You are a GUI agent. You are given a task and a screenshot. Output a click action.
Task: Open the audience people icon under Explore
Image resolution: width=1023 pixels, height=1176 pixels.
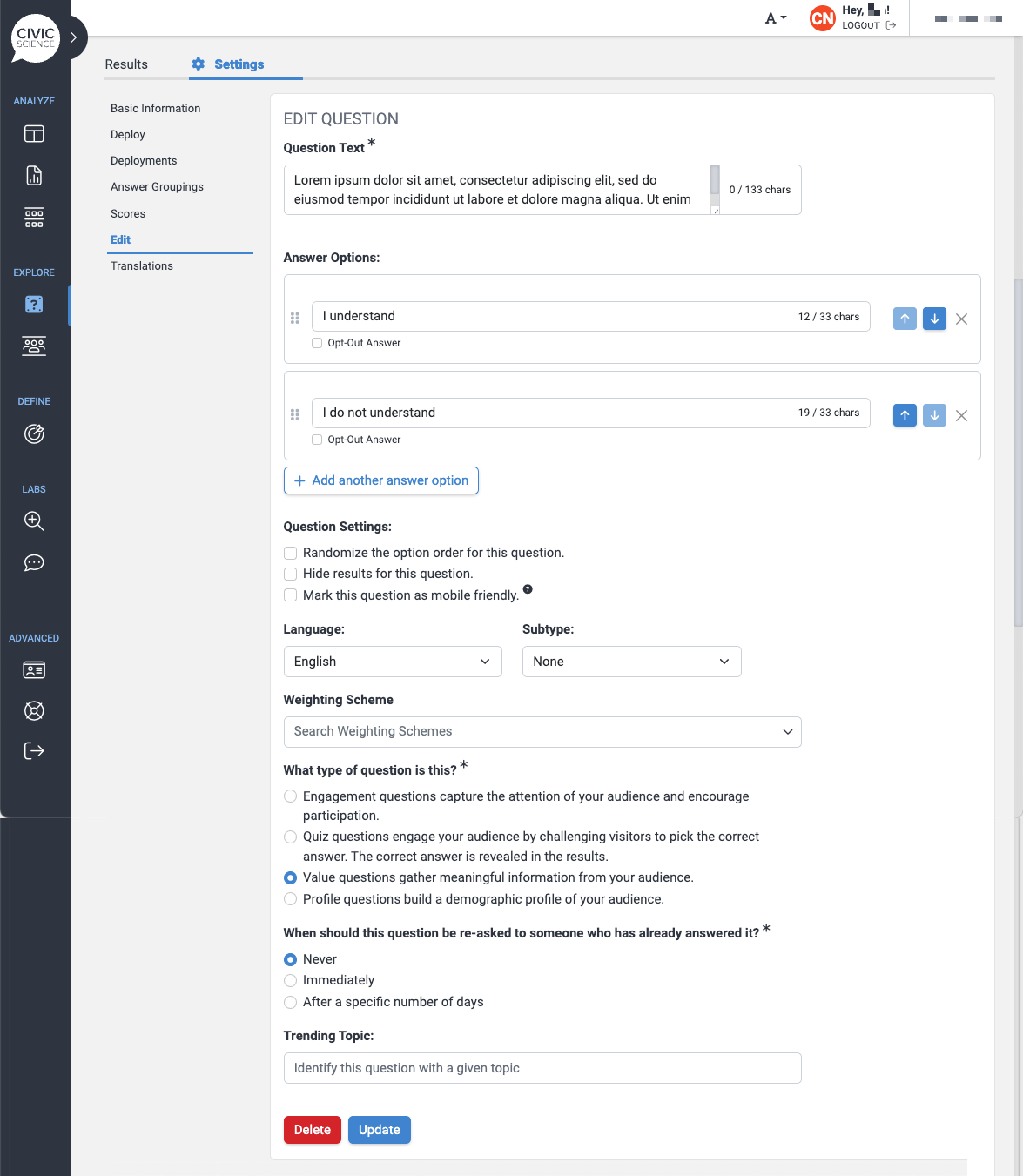(34, 346)
